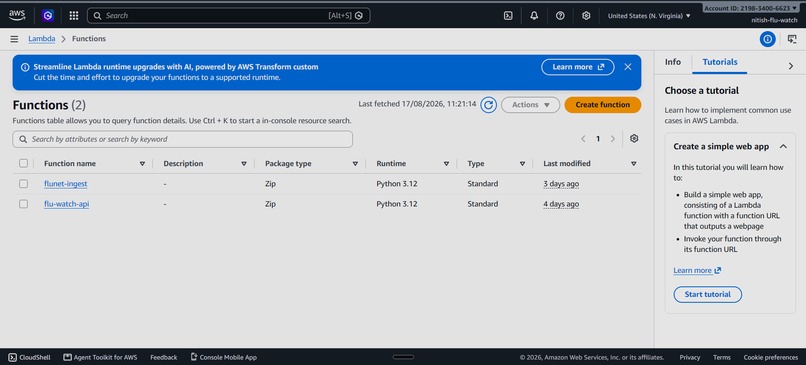Open Agent Toolkit for AWS in footer
Screen dimensions: 806x365
click(100, 357)
